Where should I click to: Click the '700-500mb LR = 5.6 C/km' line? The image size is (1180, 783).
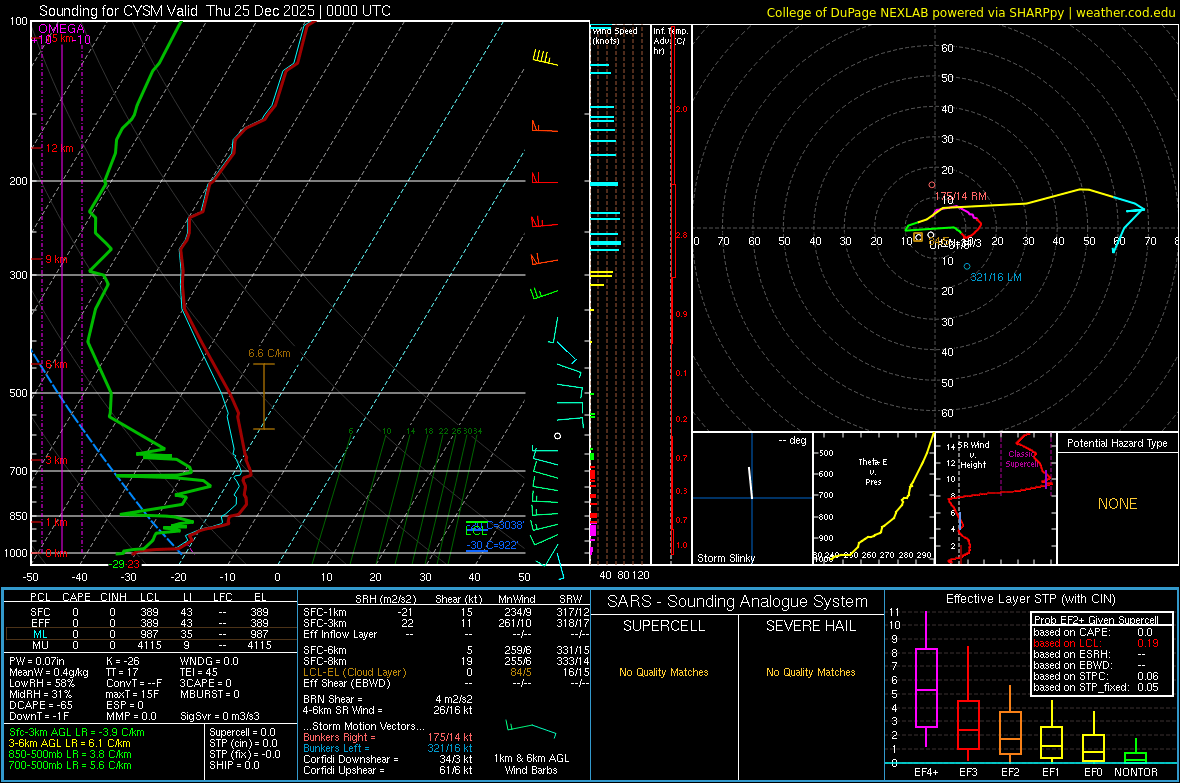pyautogui.click(x=70, y=765)
